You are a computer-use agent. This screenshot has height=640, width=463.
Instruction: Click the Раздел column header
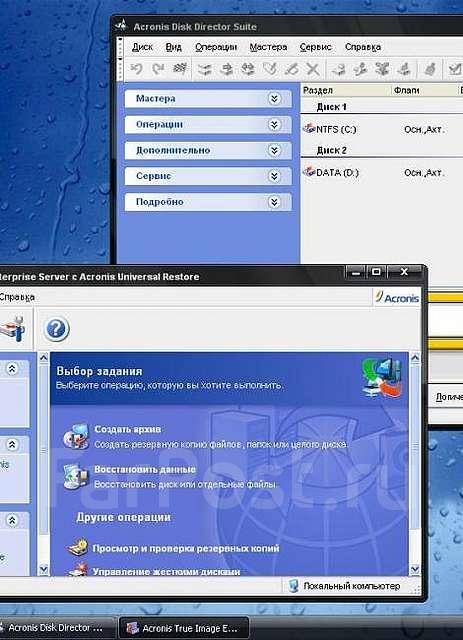(x=346, y=90)
